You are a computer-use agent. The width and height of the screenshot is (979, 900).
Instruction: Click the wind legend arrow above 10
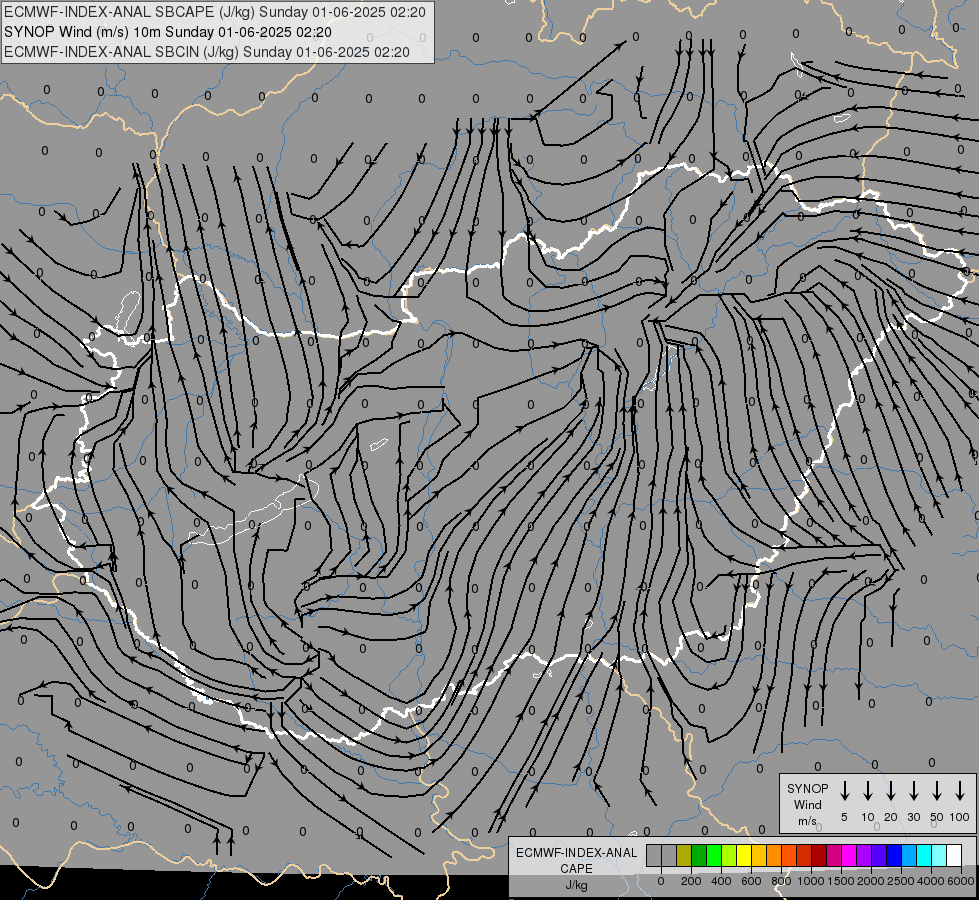(x=867, y=791)
